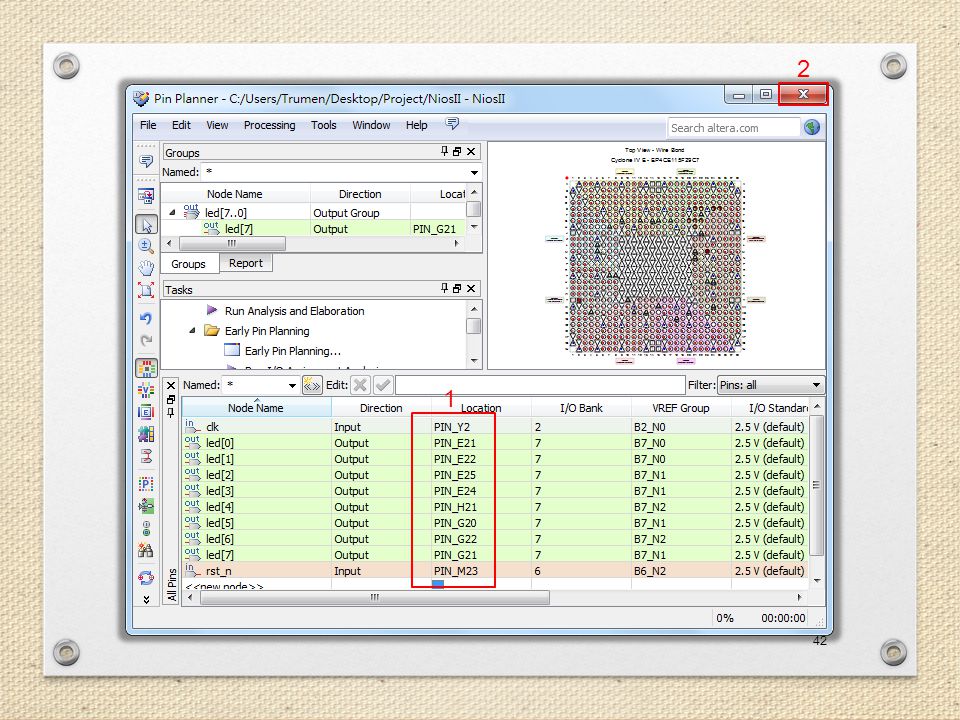Open the Tools menu

323,125
